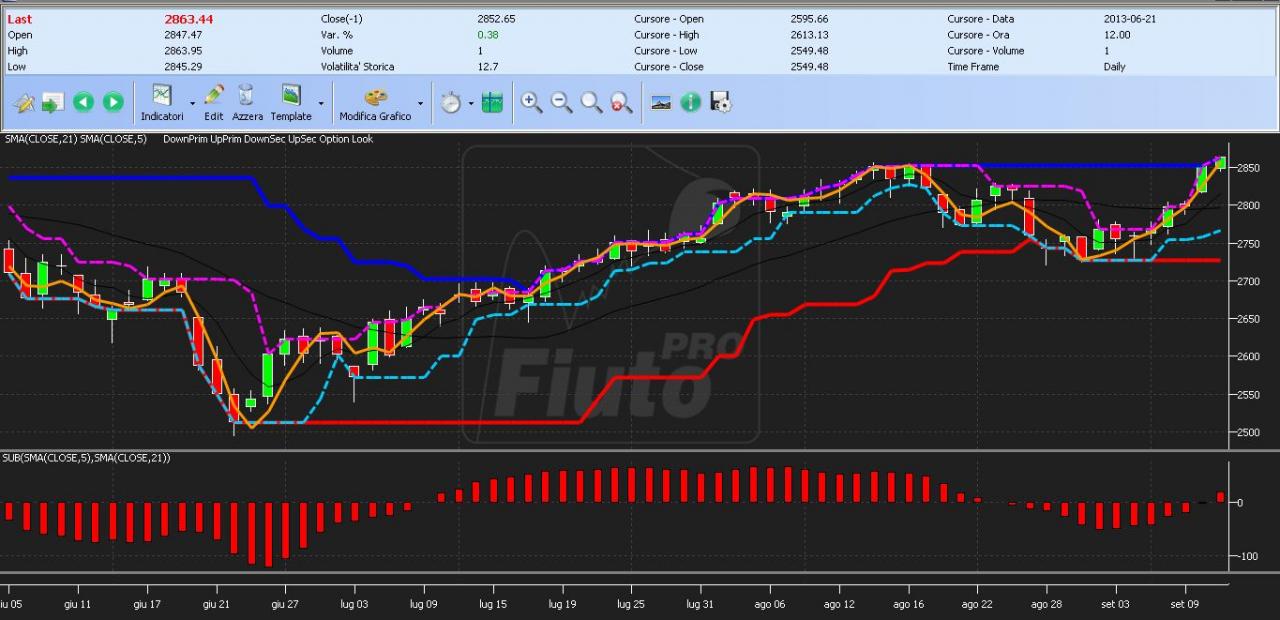Click the magnifier with red X icon
The height and width of the screenshot is (620, 1280).
(621, 102)
